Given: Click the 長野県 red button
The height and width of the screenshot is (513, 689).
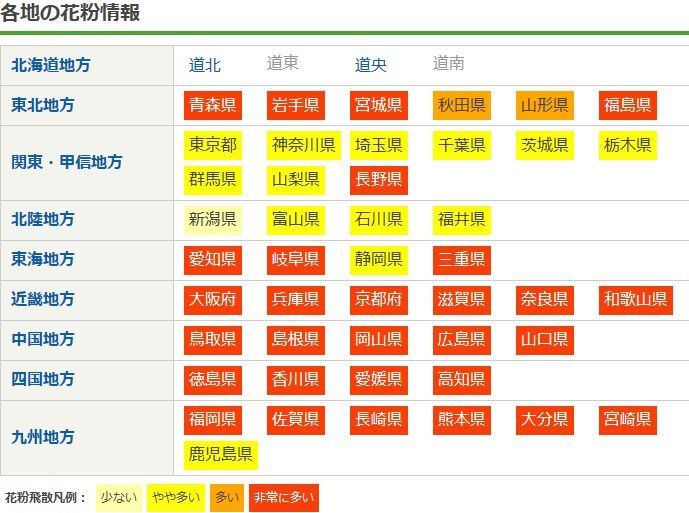Looking at the screenshot, I should pyautogui.click(x=379, y=179).
